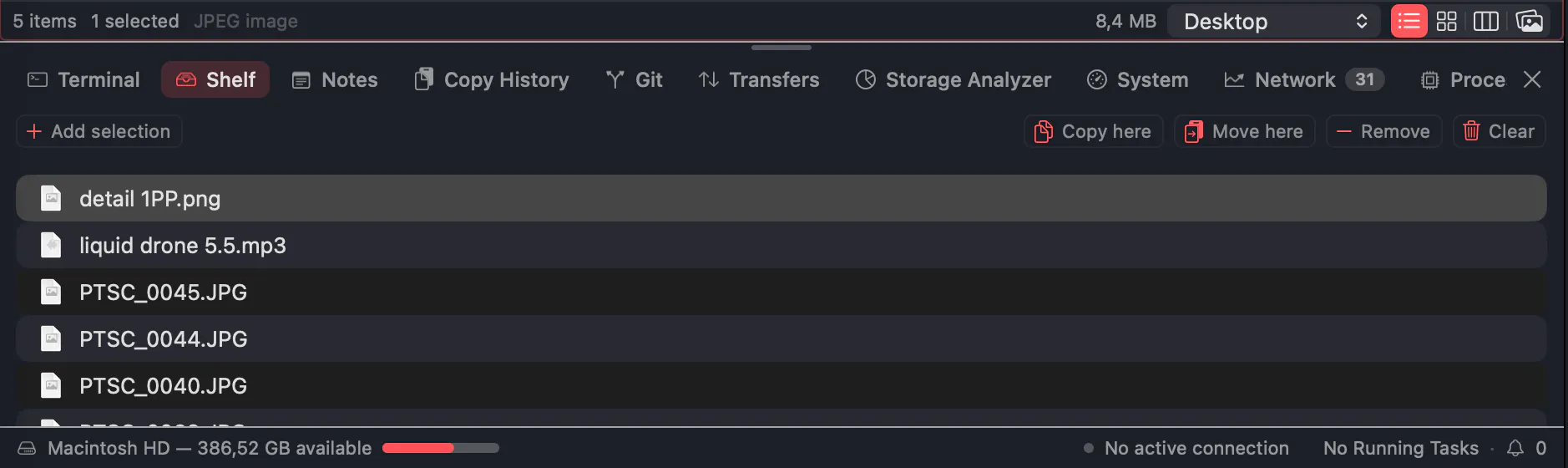This screenshot has height=468, width=1568.
Task: Click the Transfers arrows icon
Action: (709, 79)
